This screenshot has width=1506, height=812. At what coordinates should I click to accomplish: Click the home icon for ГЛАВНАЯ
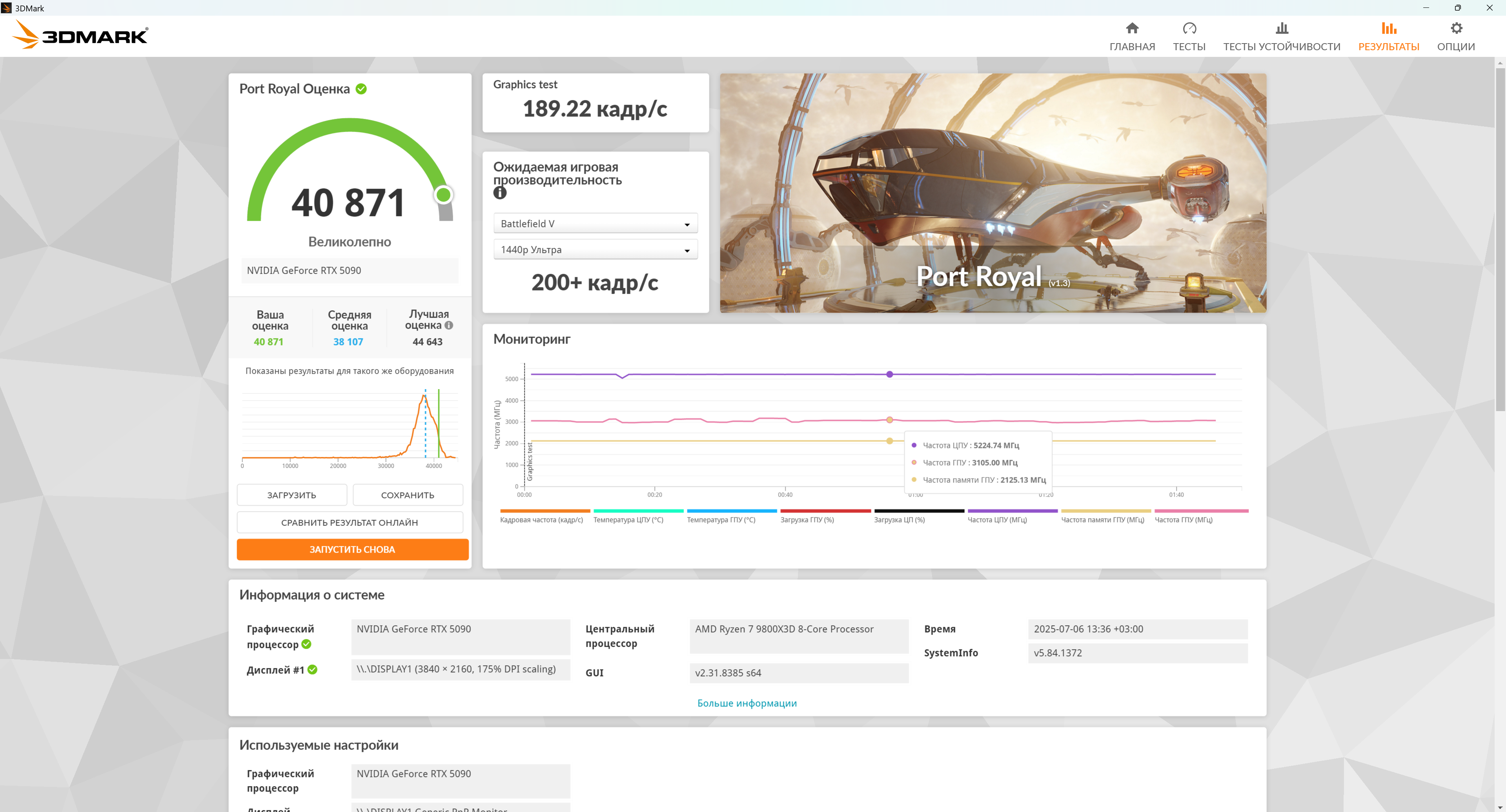pyautogui.click(x=1132, y=28)
